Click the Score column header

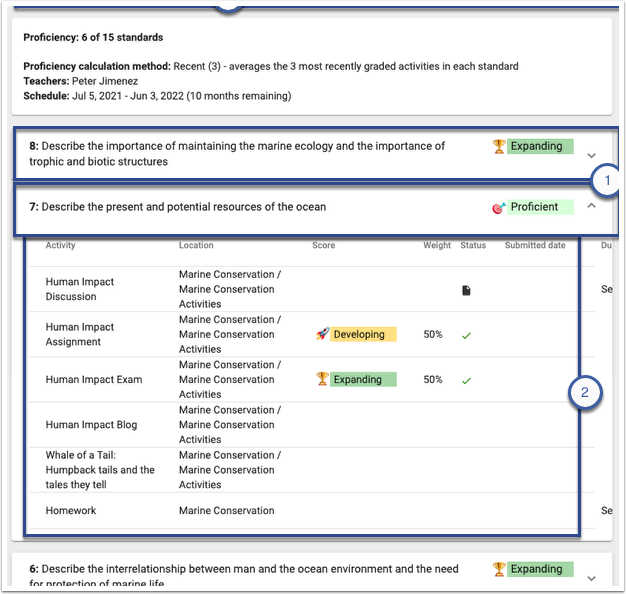point(323,245)
